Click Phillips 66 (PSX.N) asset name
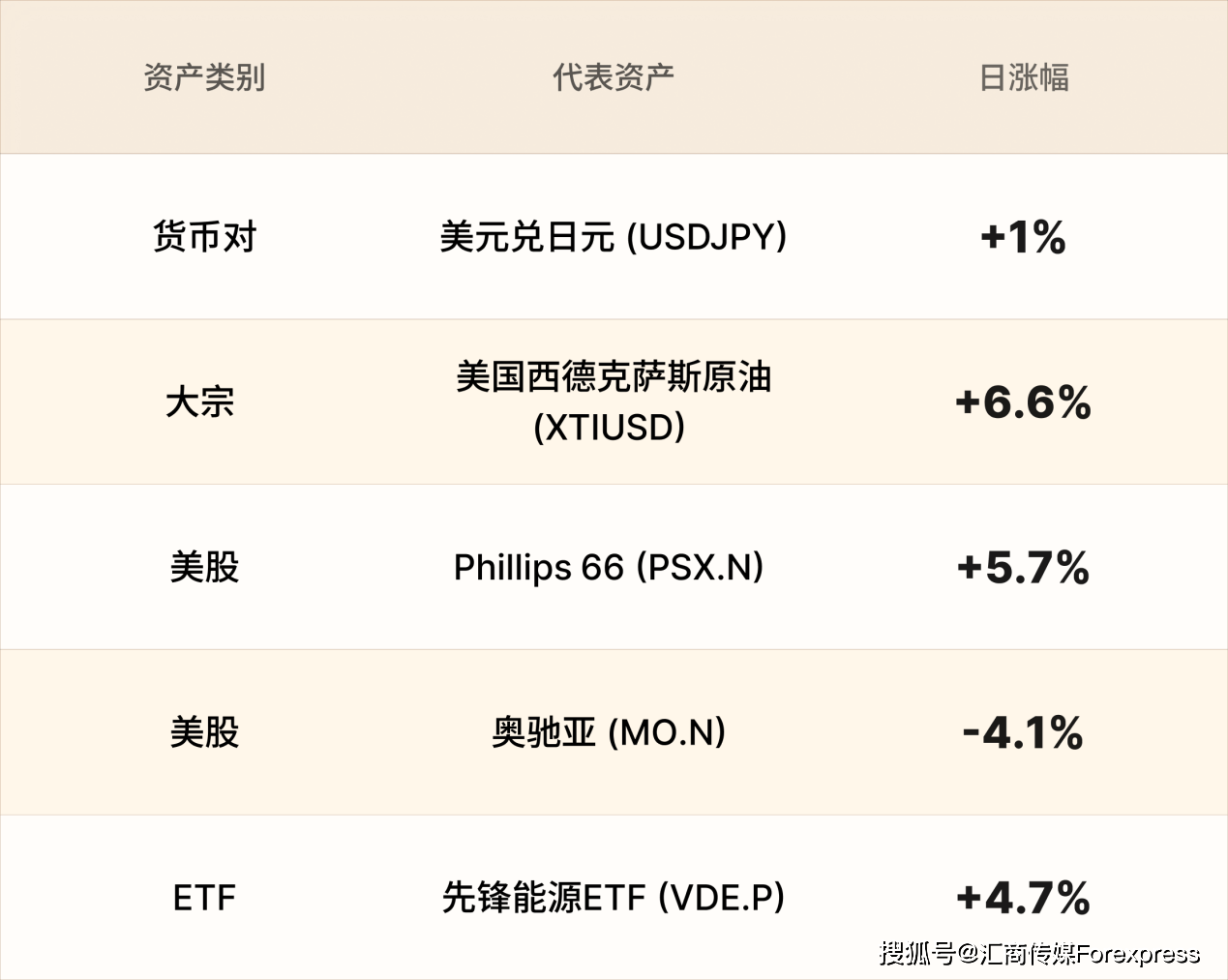The height and width of the screenshot is (980, 1228). pos(609,567)
